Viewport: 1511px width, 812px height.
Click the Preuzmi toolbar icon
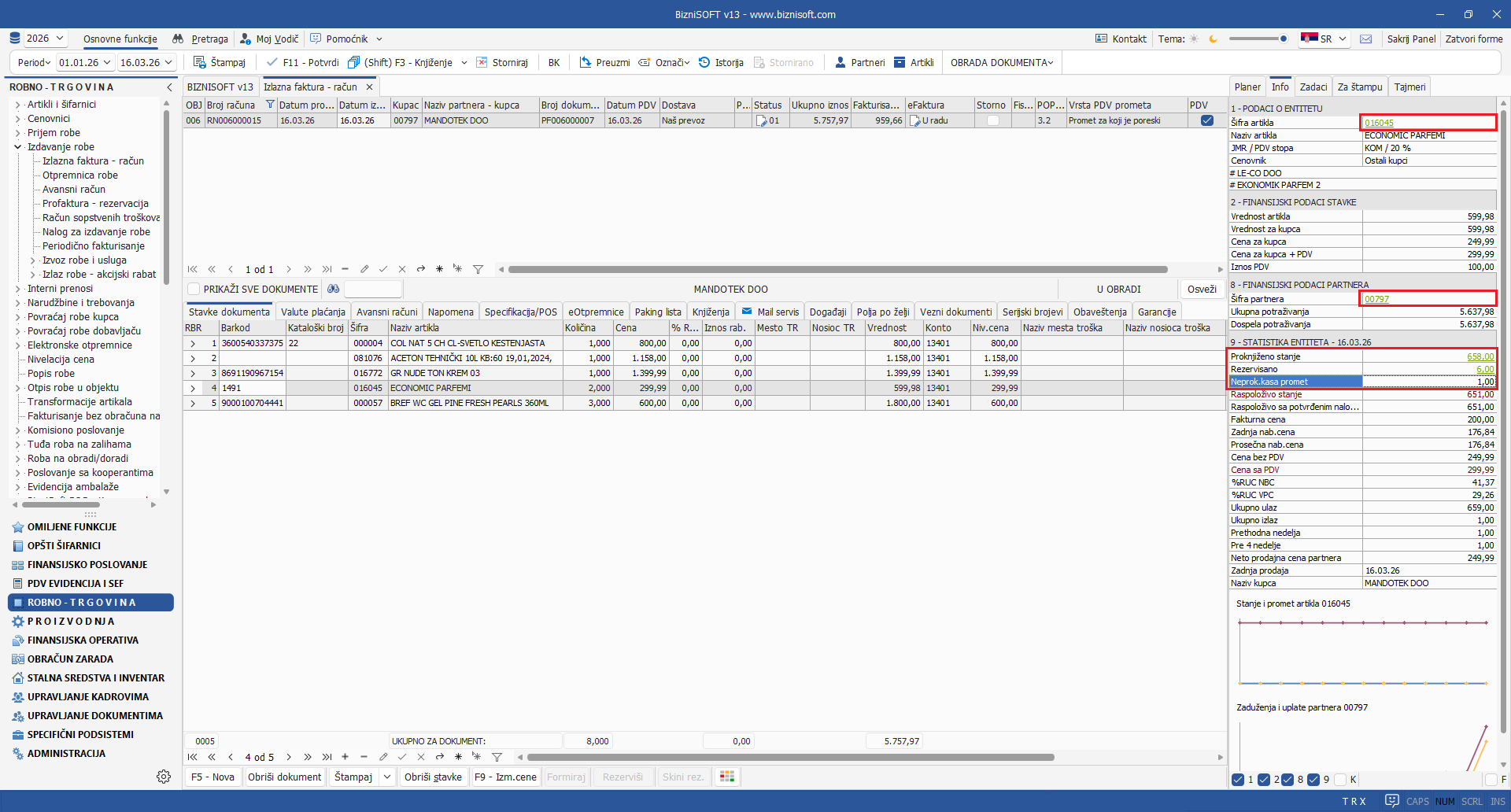(586, 62)
